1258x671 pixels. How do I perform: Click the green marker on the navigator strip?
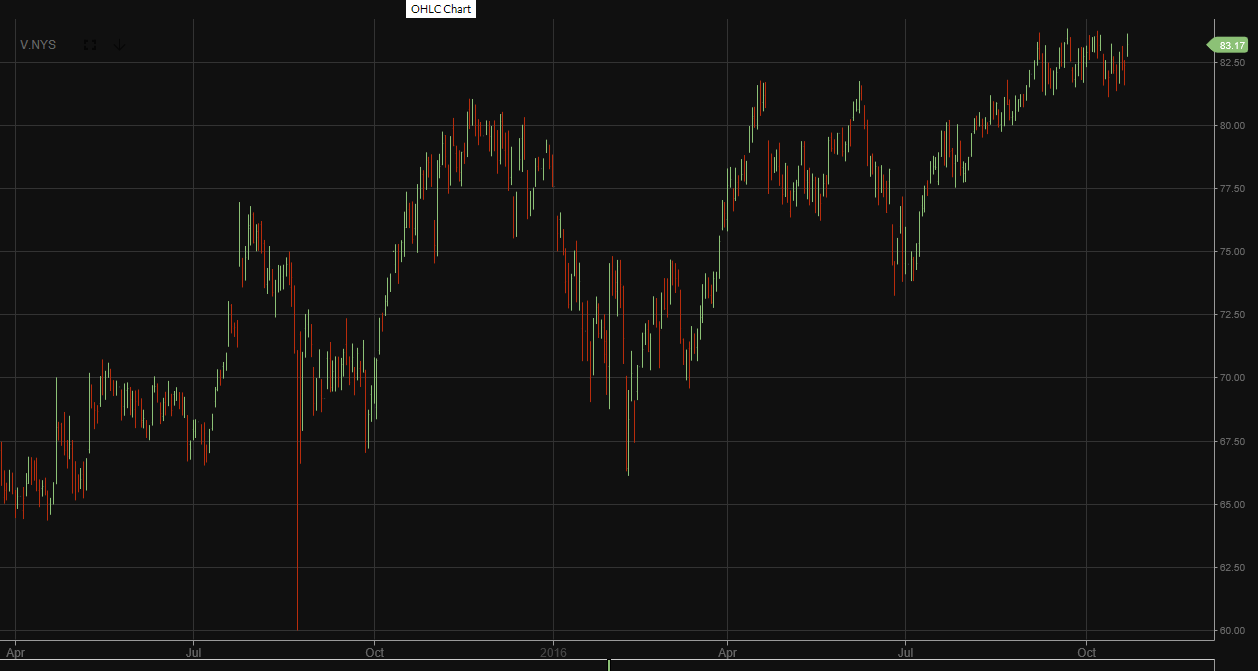click(x=609, y=665)
